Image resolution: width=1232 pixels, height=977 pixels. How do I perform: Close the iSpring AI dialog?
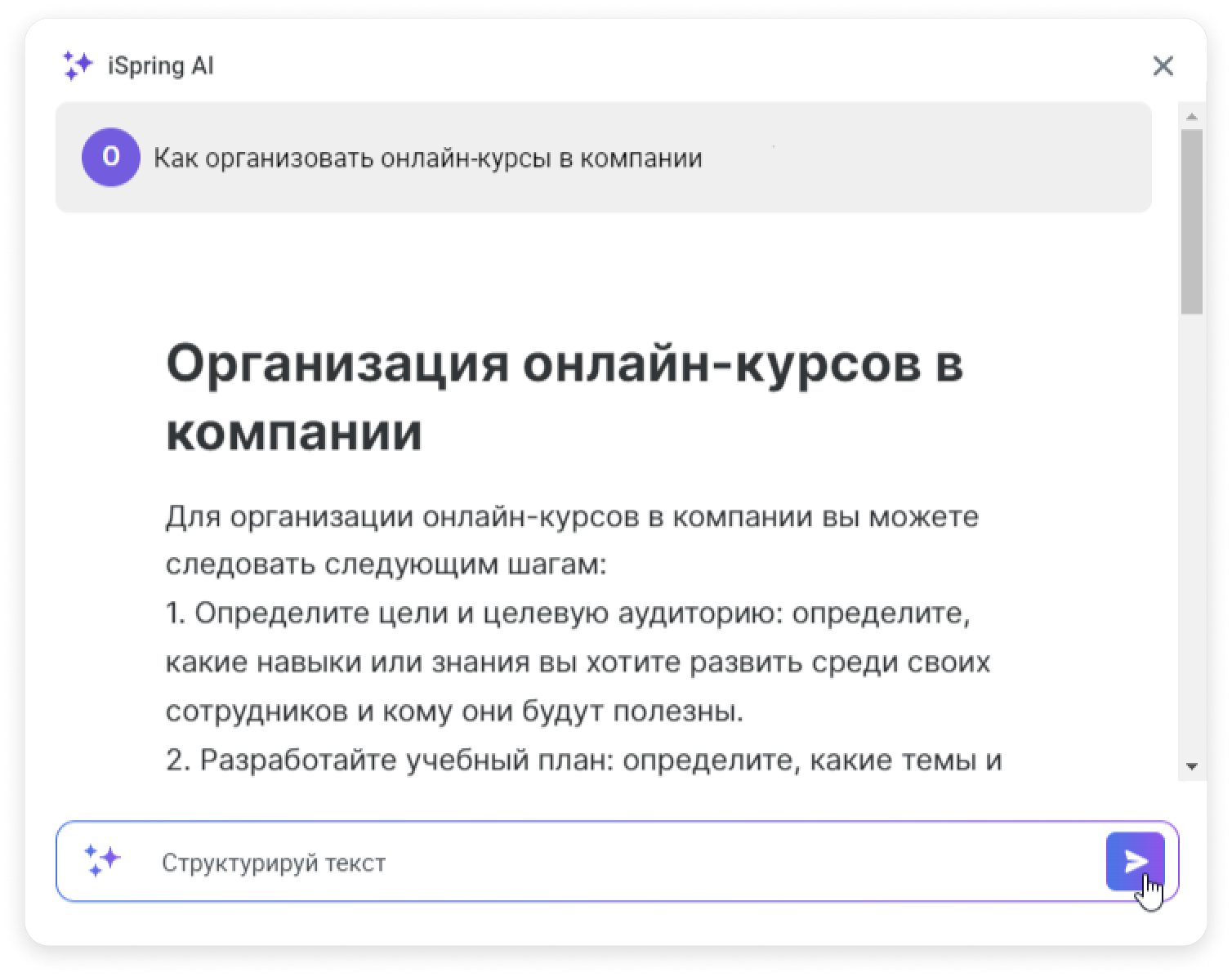tap(1163, 65)
